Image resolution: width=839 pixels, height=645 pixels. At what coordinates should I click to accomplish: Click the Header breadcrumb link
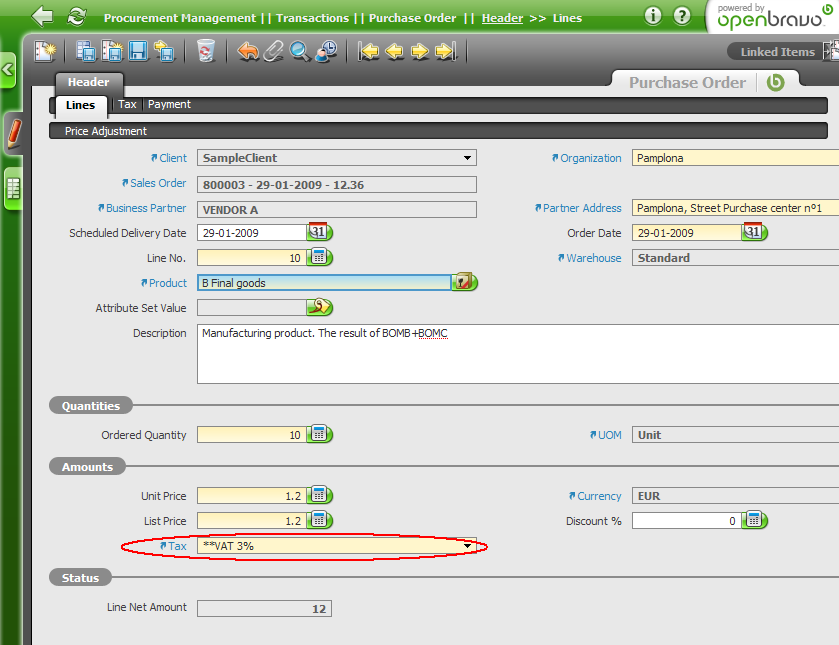tap(502, 18)
